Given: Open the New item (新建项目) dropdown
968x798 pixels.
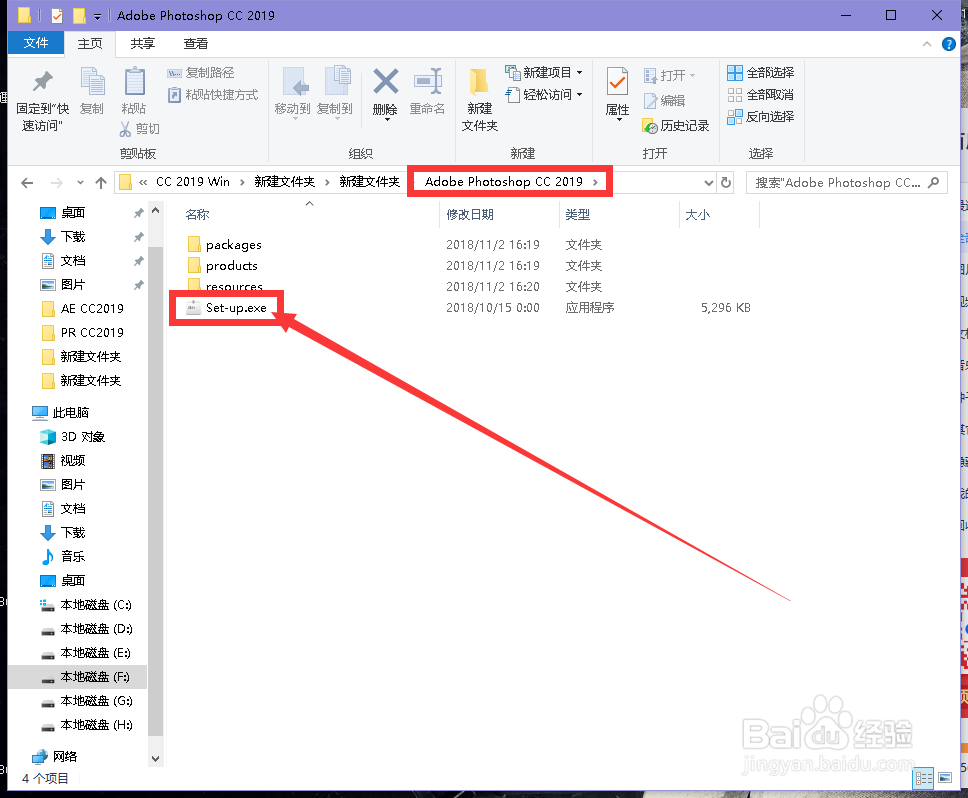Looking at the screenshot, I should tap(544, 73).
